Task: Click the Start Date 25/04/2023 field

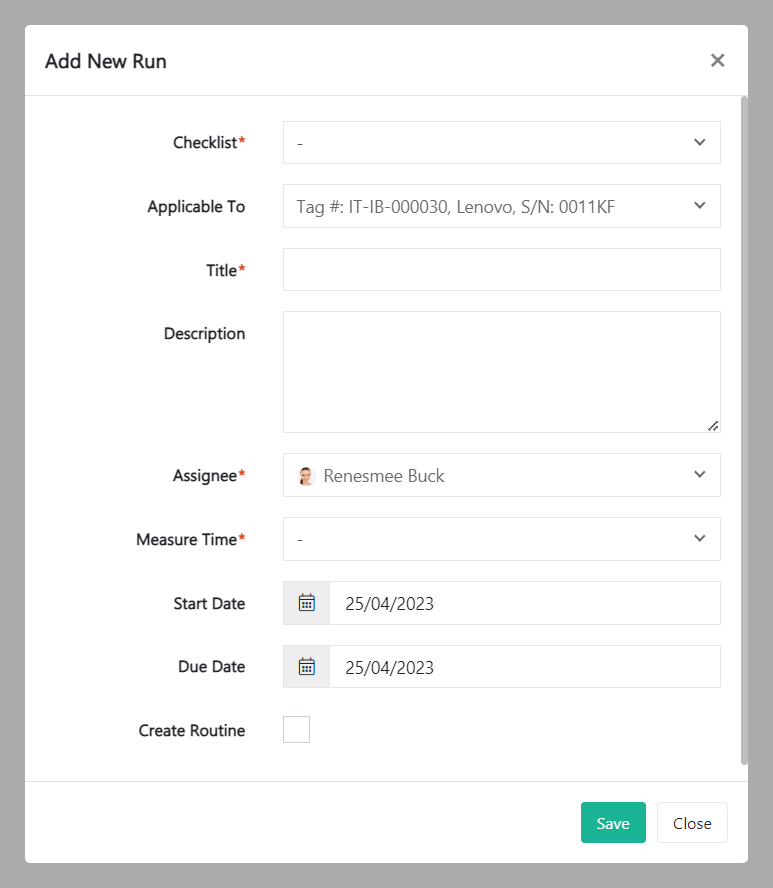Action: (524, 603)
